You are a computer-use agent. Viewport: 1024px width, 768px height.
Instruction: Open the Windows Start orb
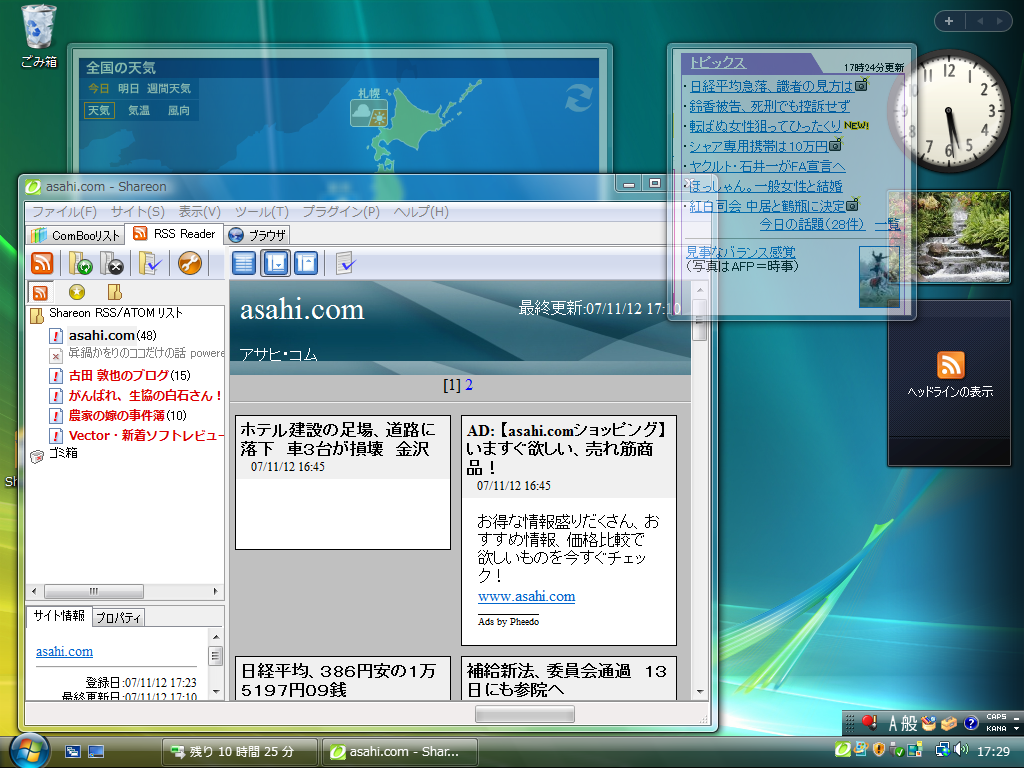29,751
